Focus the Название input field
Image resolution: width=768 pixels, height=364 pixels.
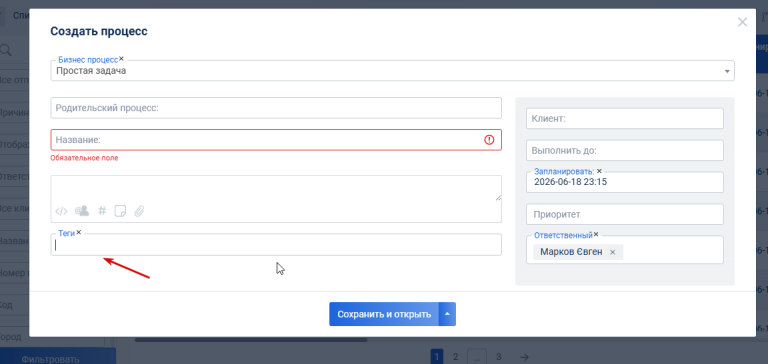pyautogui.click(x=276, y=140)
